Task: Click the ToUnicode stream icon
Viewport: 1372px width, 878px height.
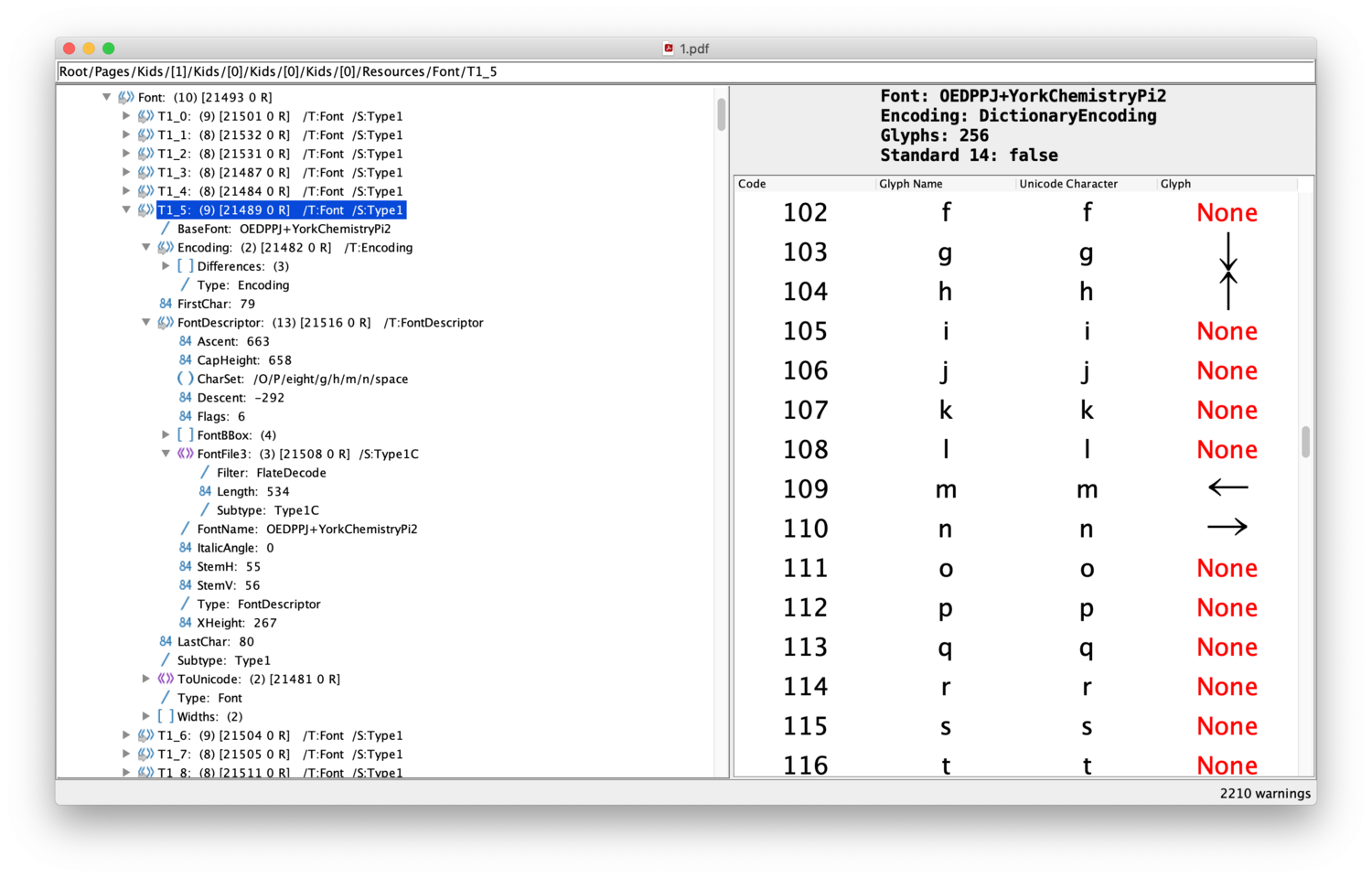Action: point(166,679)
